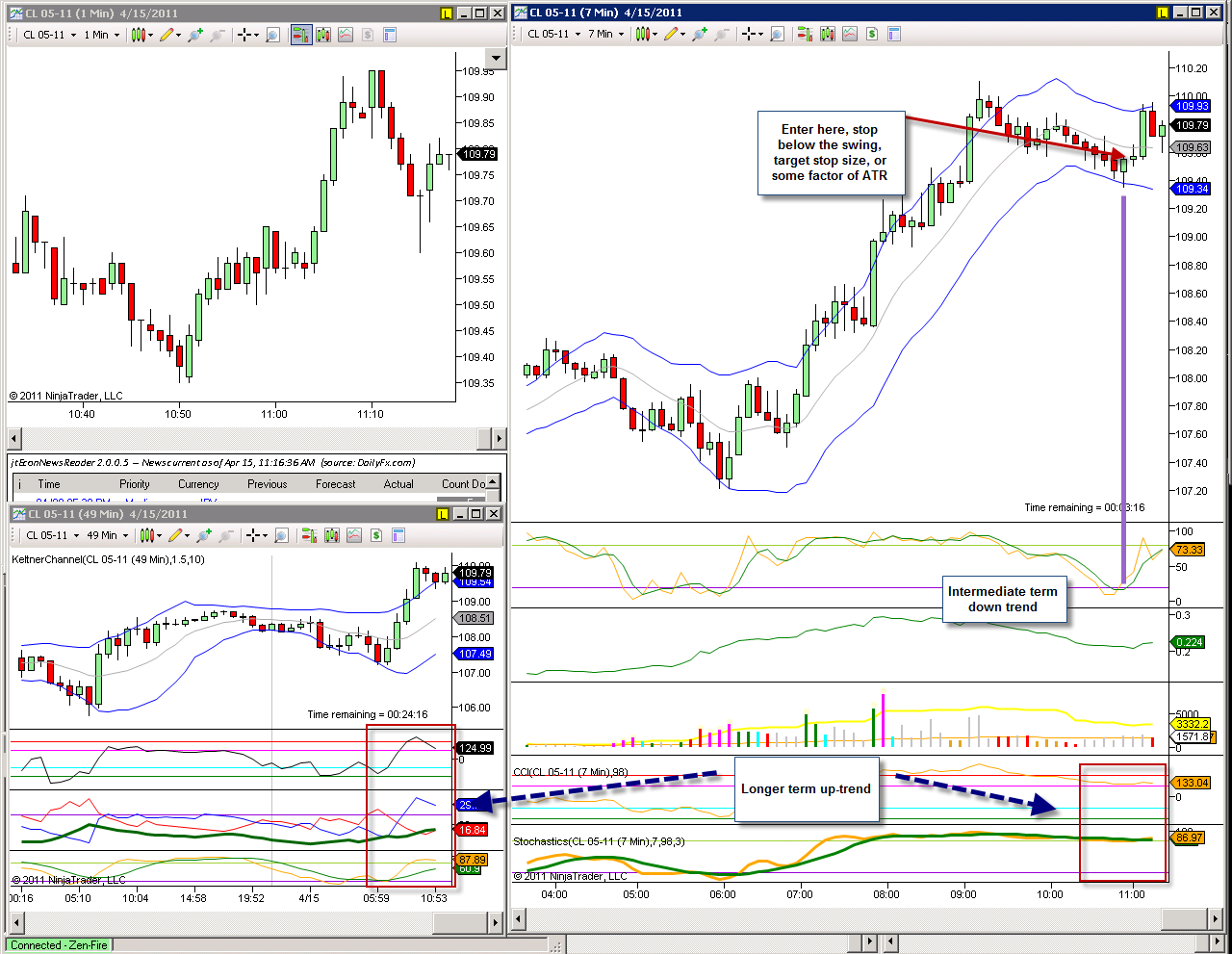Click zoom out icon in 7 Min chart
The height and width of the screenshot is (954, 1232).
tap(721, 35)
